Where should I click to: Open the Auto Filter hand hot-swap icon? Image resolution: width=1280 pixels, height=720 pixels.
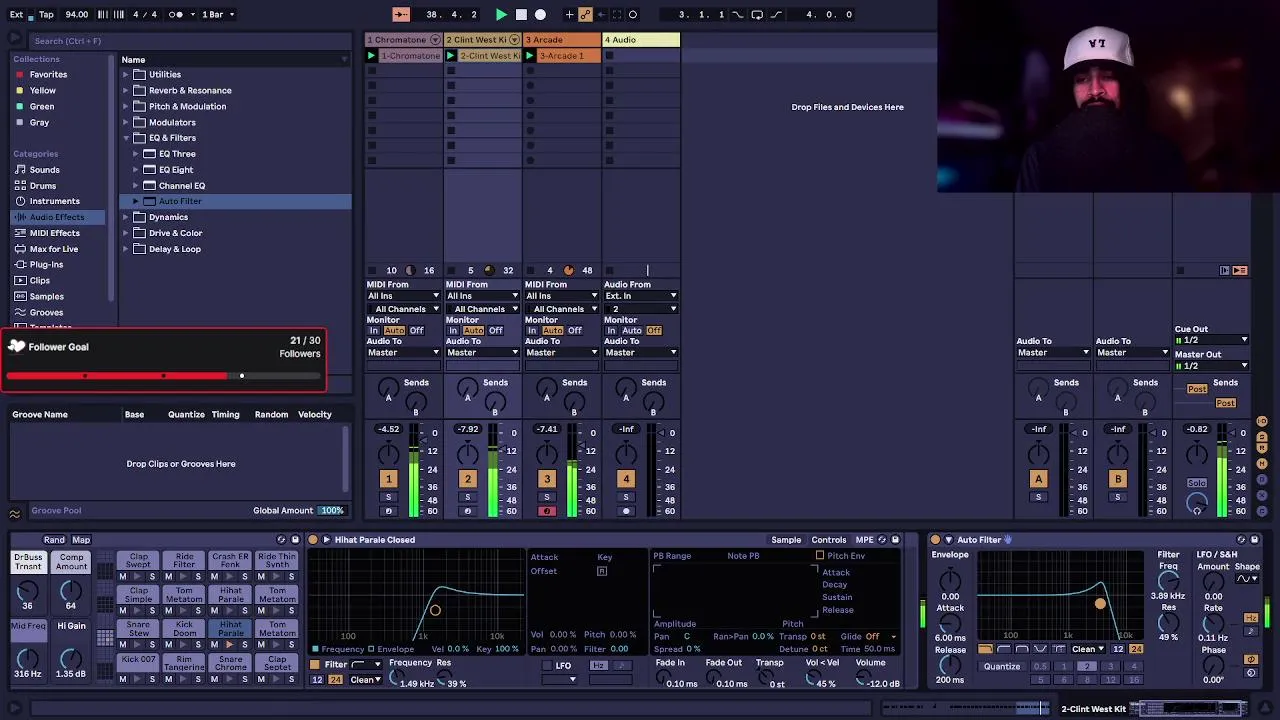1008,540
